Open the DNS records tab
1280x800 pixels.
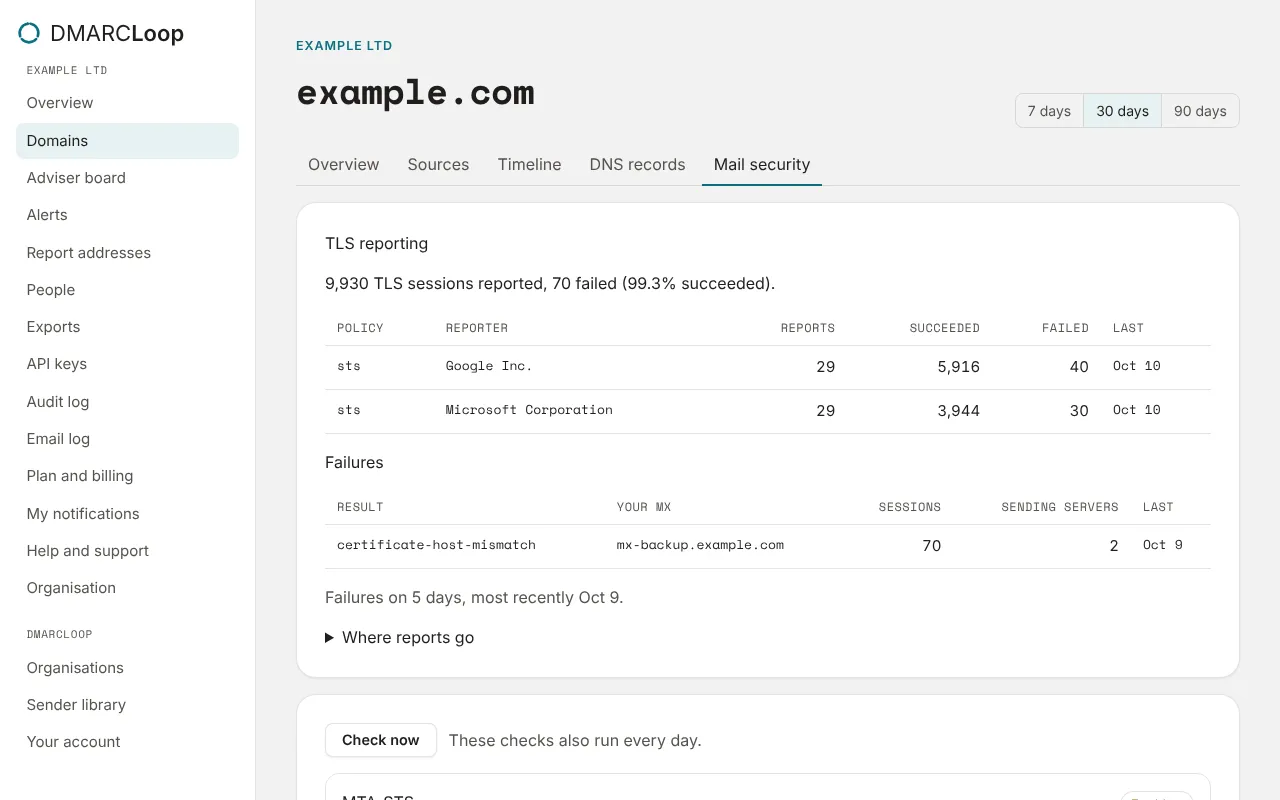[x=637, y=165]
